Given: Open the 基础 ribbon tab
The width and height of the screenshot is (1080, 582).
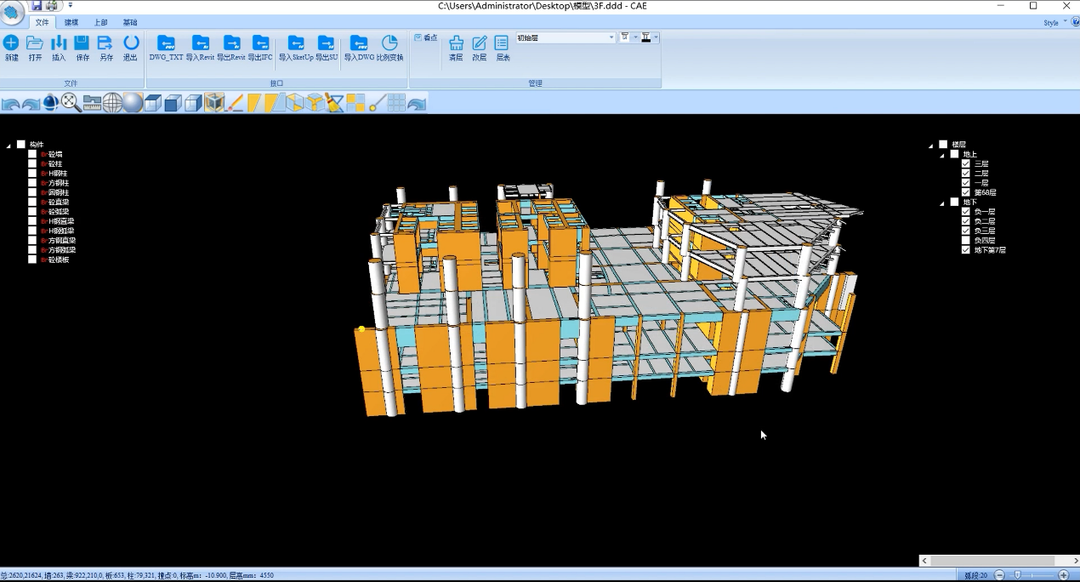Looking at the screenshot, I should point(130,22).
